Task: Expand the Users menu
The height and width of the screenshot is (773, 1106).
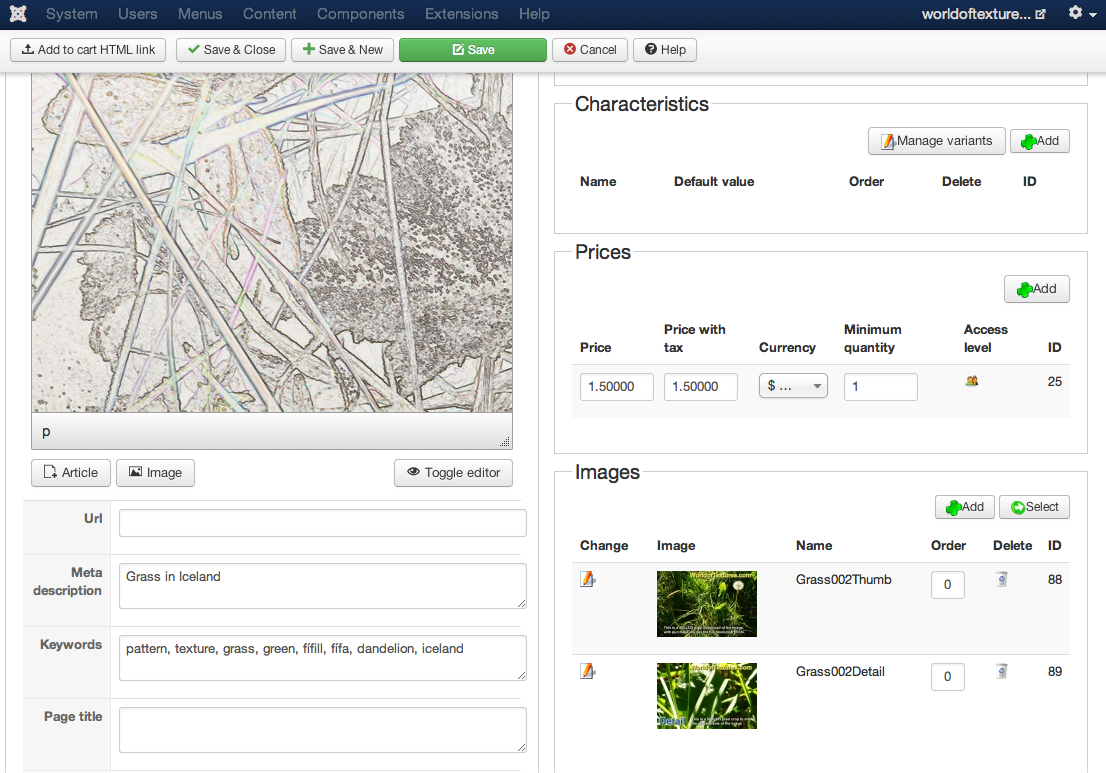Action: click(137, 14)
